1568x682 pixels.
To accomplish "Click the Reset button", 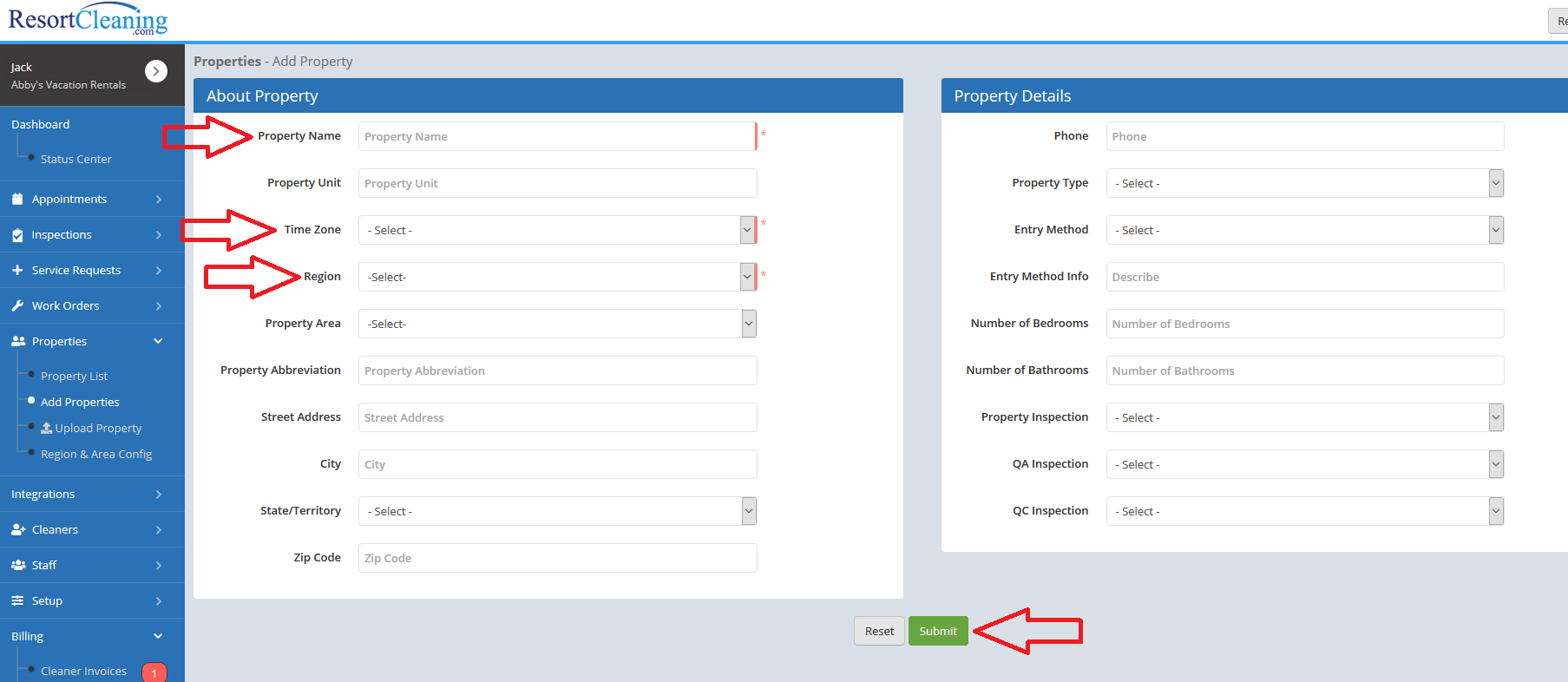I will pyautogui.click(x=879, y=632).
